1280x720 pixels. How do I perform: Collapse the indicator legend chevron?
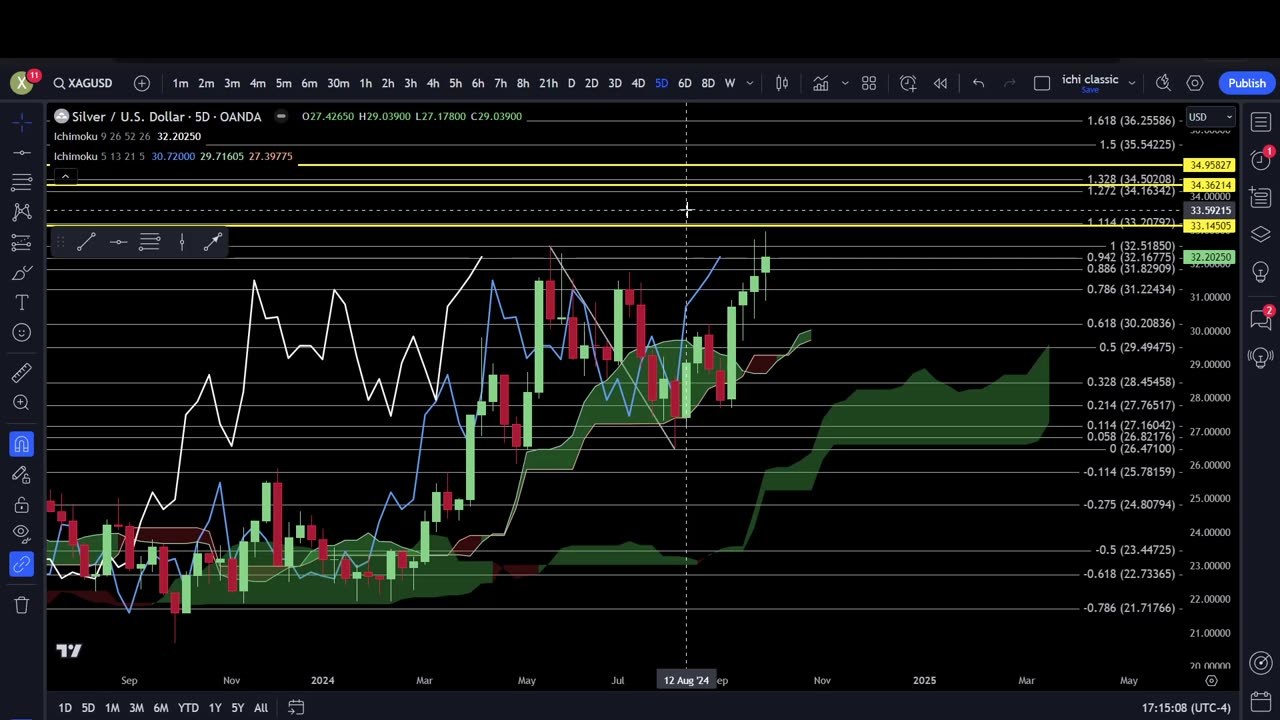coord(65,177)
